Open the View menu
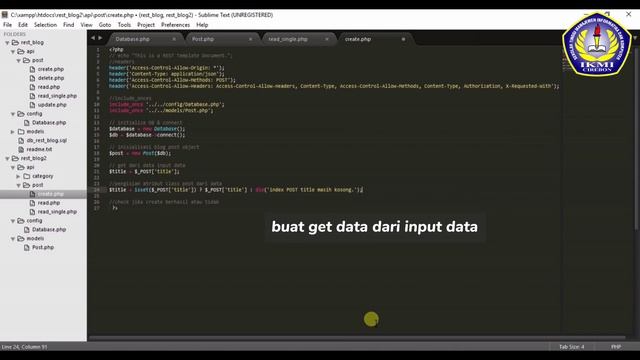The width and height of the screenshot is (640, 360). (87, 25)
